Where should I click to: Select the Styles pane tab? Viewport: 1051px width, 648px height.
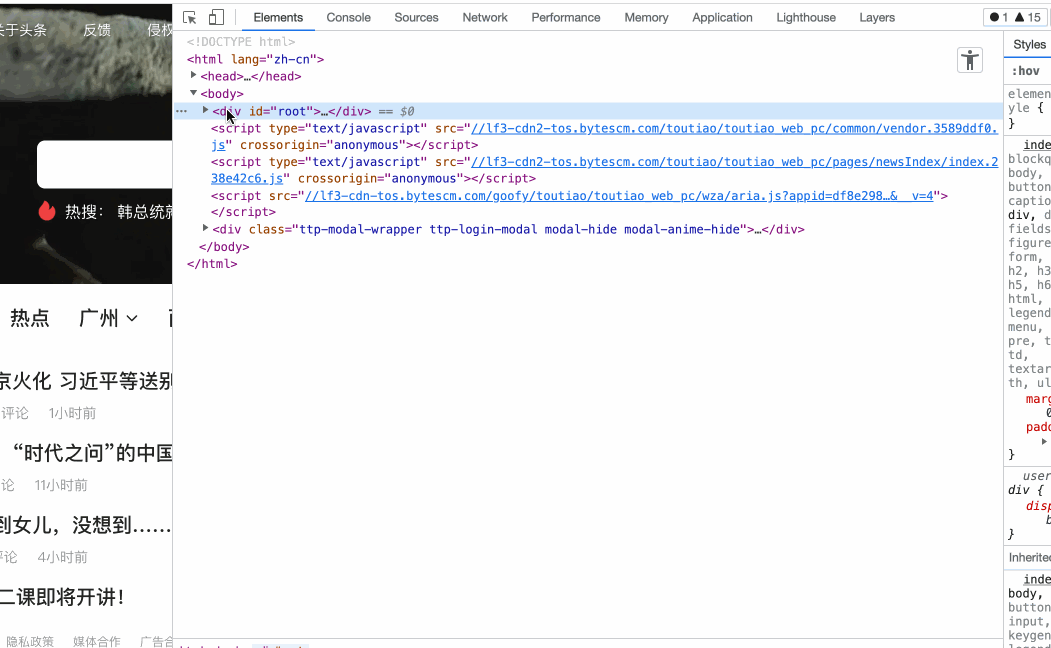[1029, 44]
